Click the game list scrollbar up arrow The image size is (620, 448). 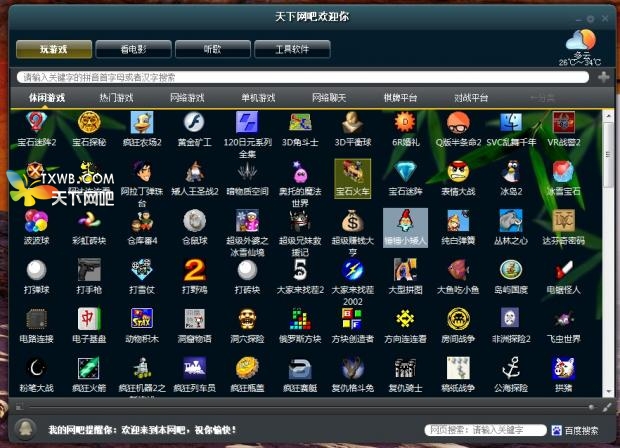pos(608,115)
